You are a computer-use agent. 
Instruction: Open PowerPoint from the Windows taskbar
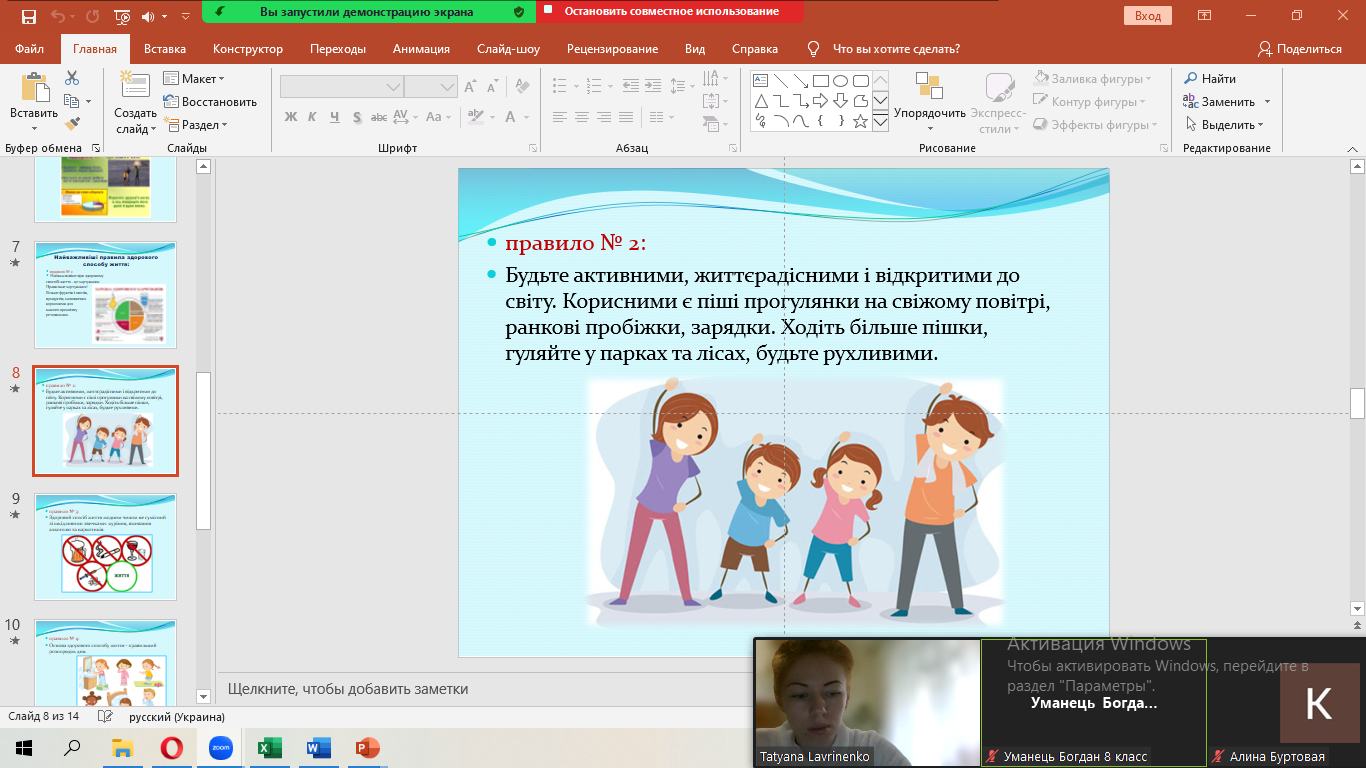coord(368,747)
